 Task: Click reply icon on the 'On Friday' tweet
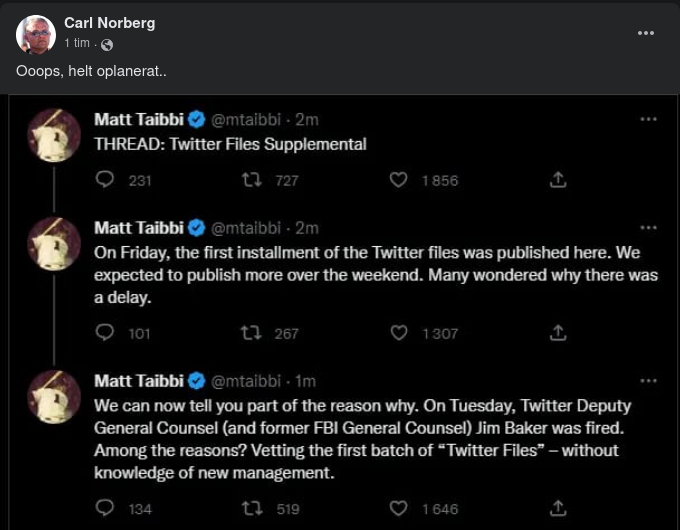tap(105, 333)
